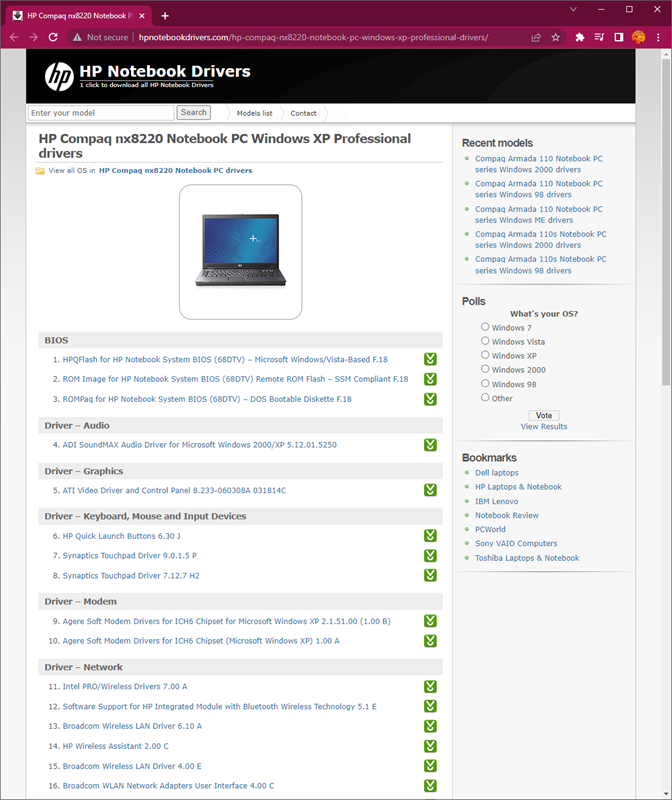Viewport: 672px width, 800px height.
Task: Open Compaq Armada 110 Windows 2000 drivers link
Action: [539, 164]
